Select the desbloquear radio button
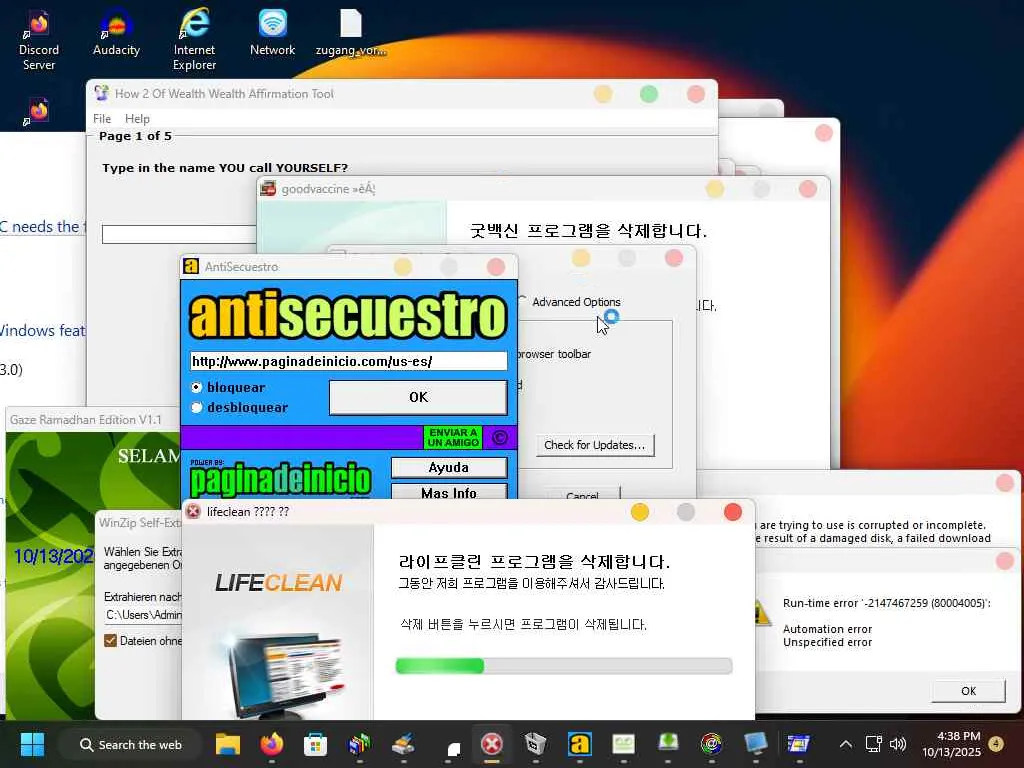This screenshot has height=768, width=1024. coord(196,408)
